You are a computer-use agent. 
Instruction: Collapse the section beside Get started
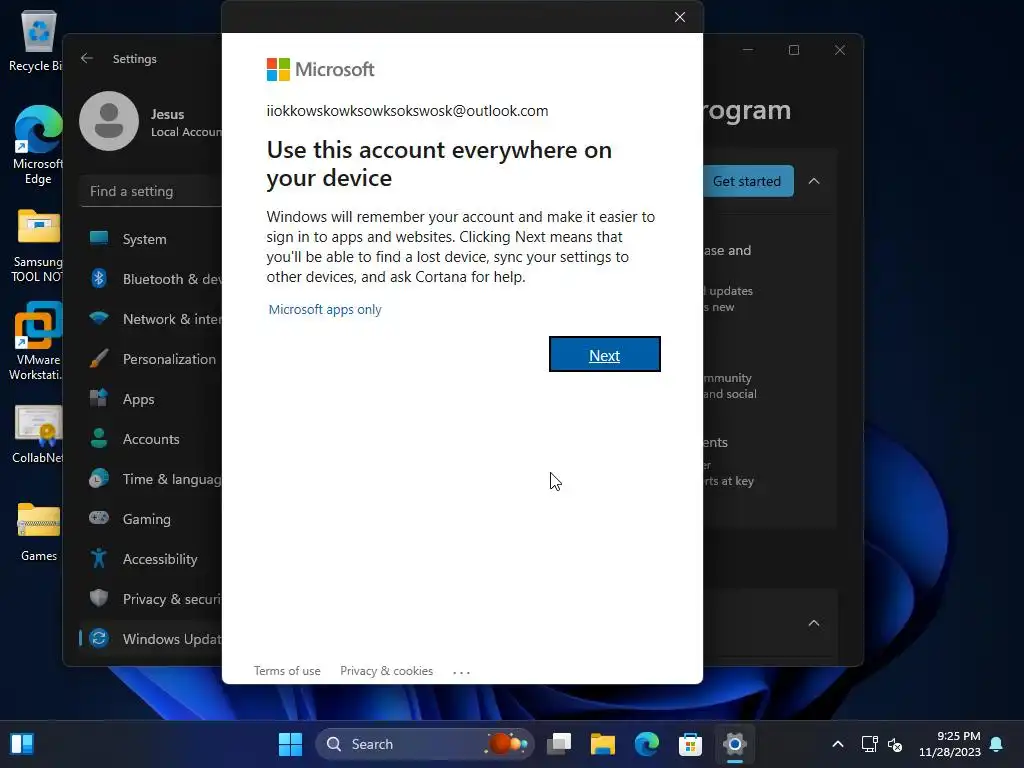814,181
